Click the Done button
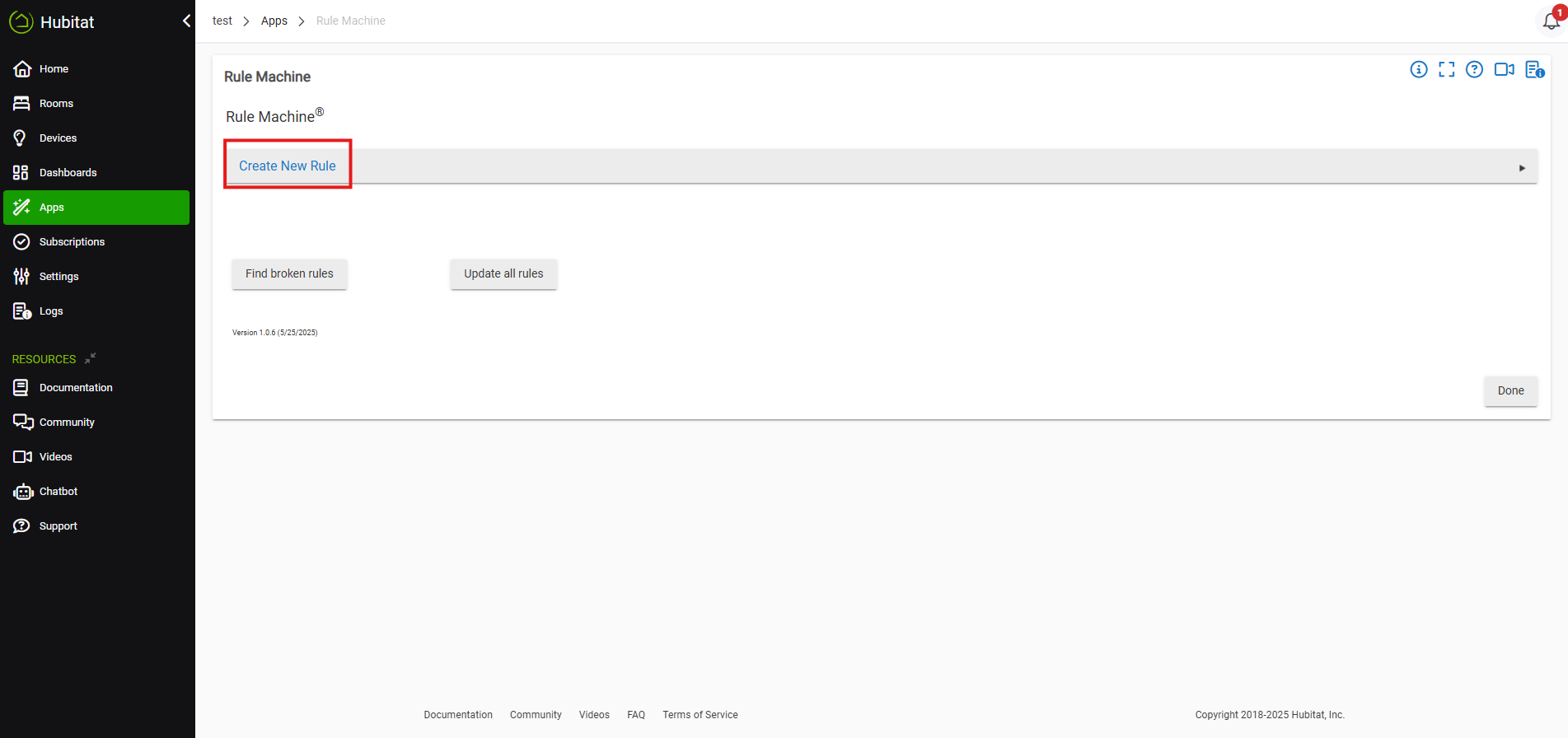This screenshot has width=1568, height=738. pos(1511,390)
